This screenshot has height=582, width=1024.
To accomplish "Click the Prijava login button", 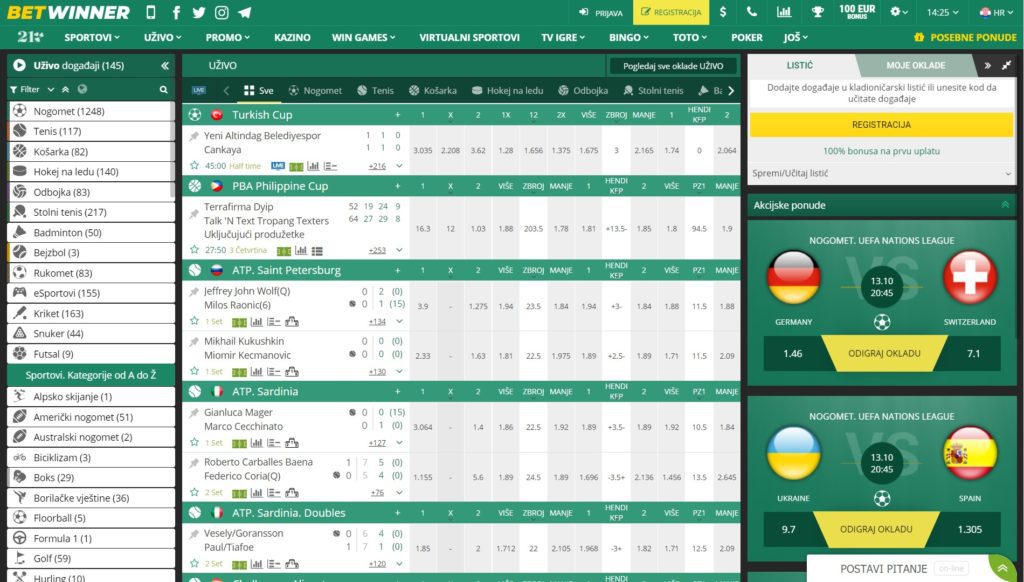I will [601, 12].
